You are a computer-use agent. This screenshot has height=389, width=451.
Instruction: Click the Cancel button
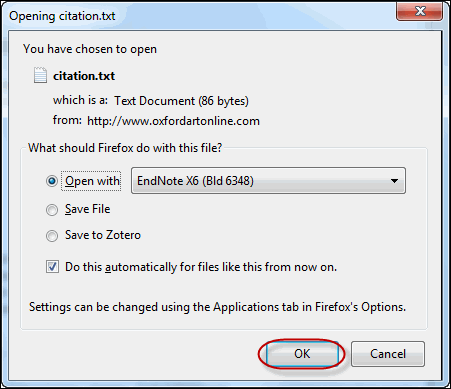pyautogui.click(x=388, y=354)
